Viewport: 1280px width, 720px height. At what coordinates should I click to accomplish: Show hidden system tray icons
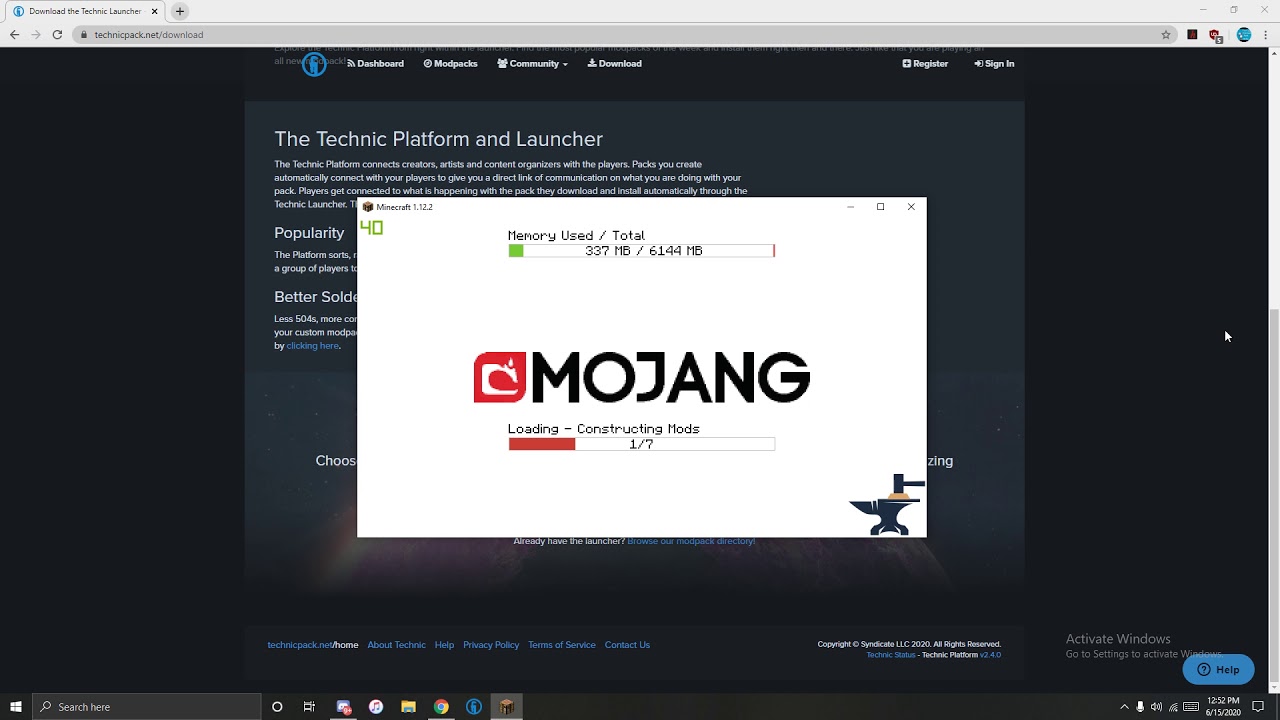(x=1124, y=707)
